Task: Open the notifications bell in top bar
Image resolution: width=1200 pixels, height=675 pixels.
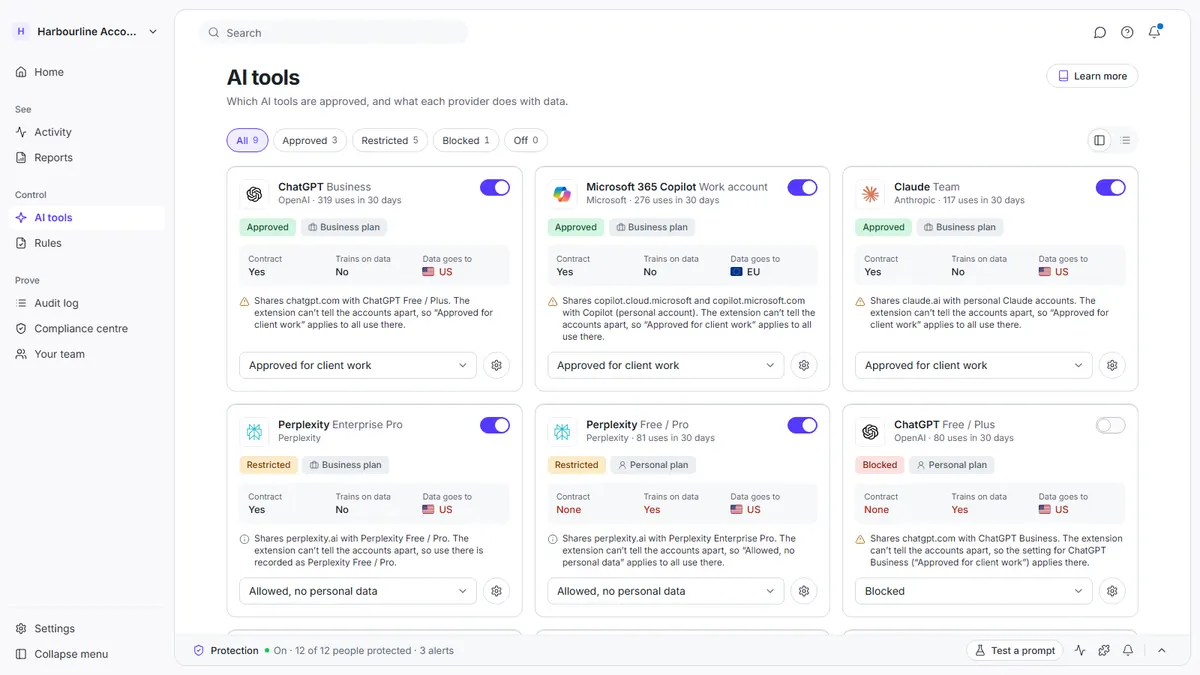Action: (x=1154, y=32)
